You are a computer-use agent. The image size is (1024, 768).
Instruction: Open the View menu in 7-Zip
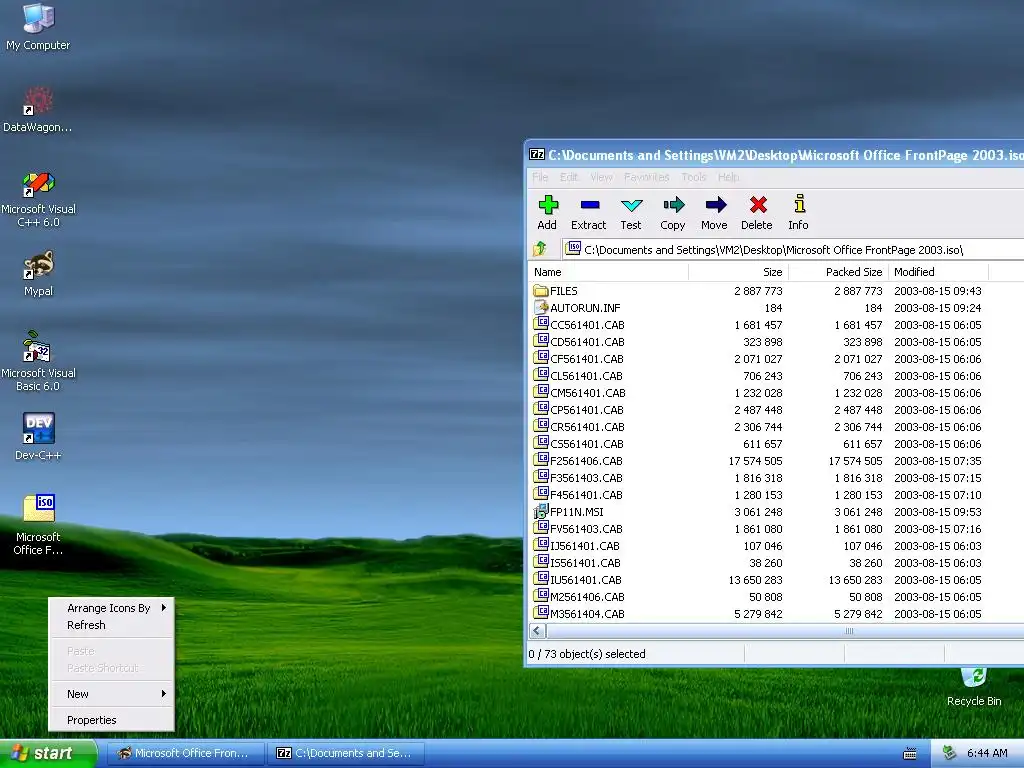[x=601, y=177]
